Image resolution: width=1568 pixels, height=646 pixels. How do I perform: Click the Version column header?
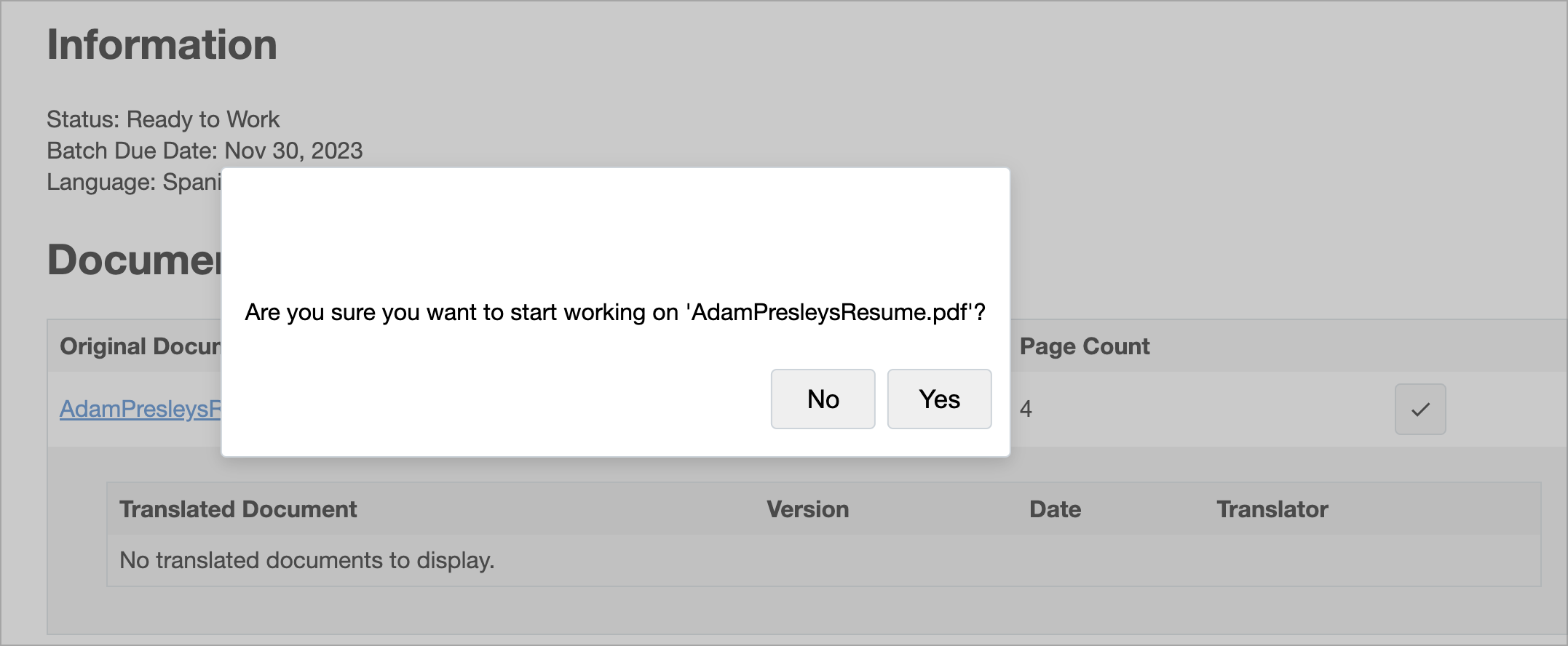[807, 509]
